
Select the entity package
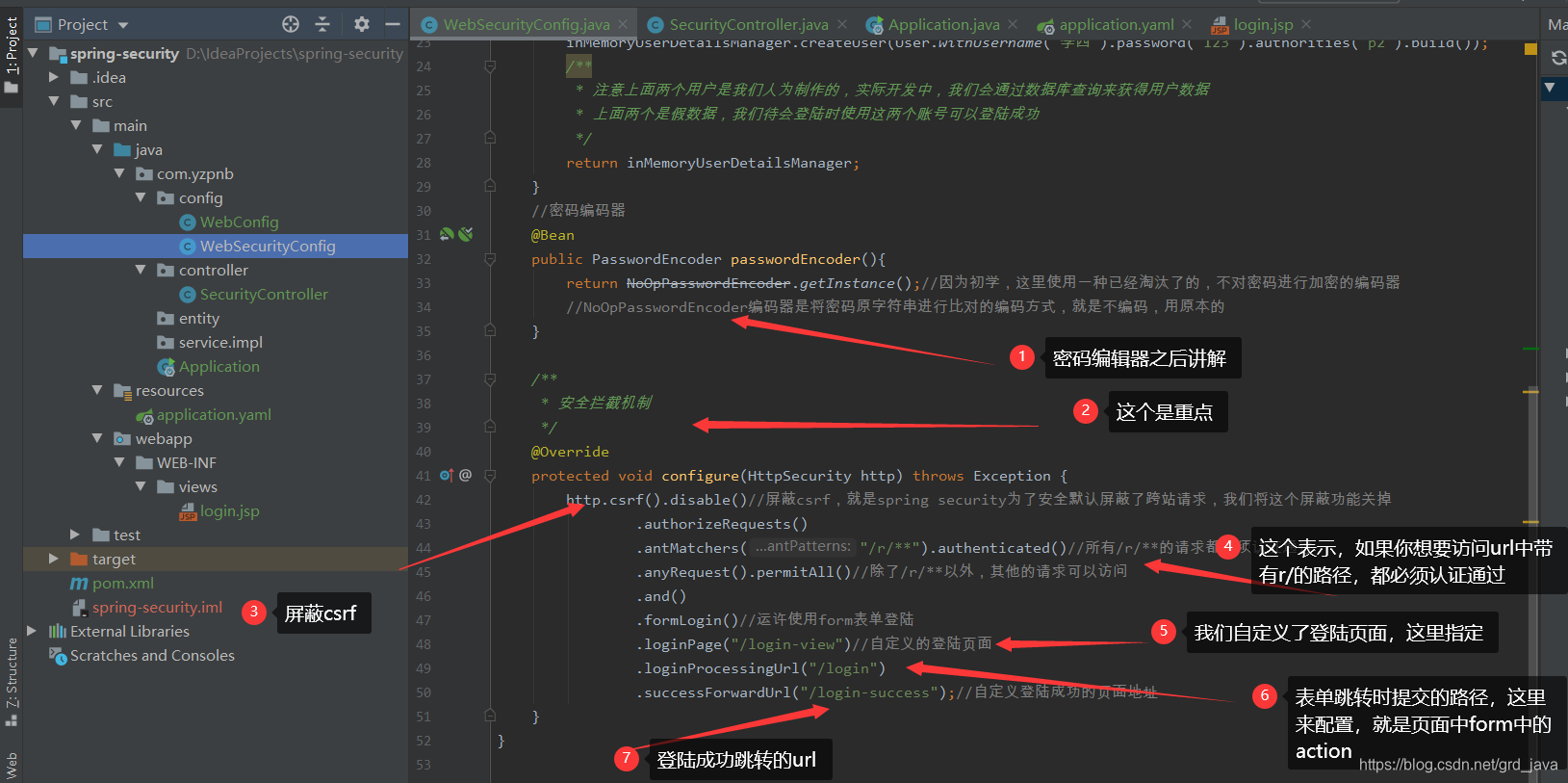point(198,318)
